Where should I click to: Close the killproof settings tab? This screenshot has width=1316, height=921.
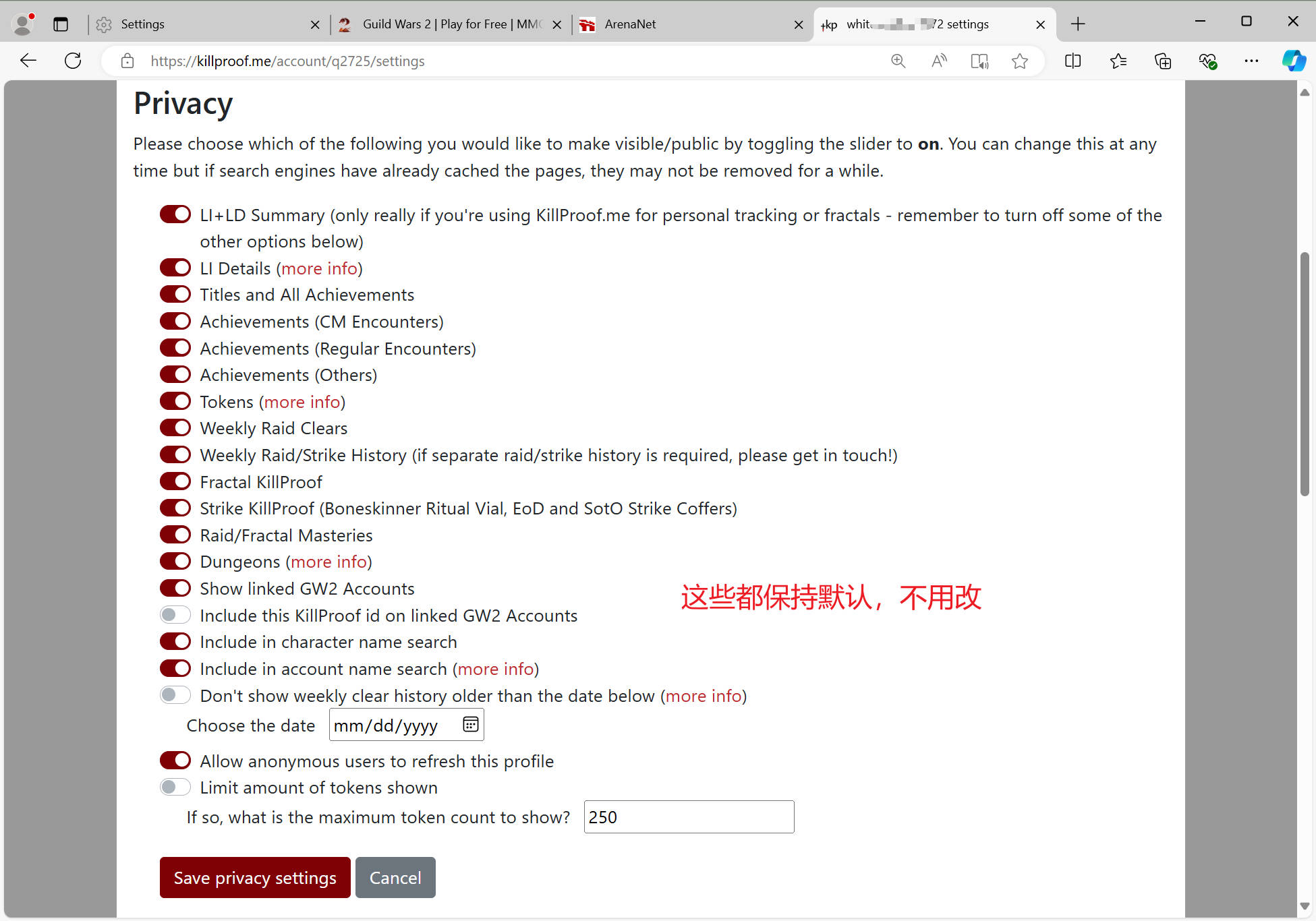[x=1041, y=24]
